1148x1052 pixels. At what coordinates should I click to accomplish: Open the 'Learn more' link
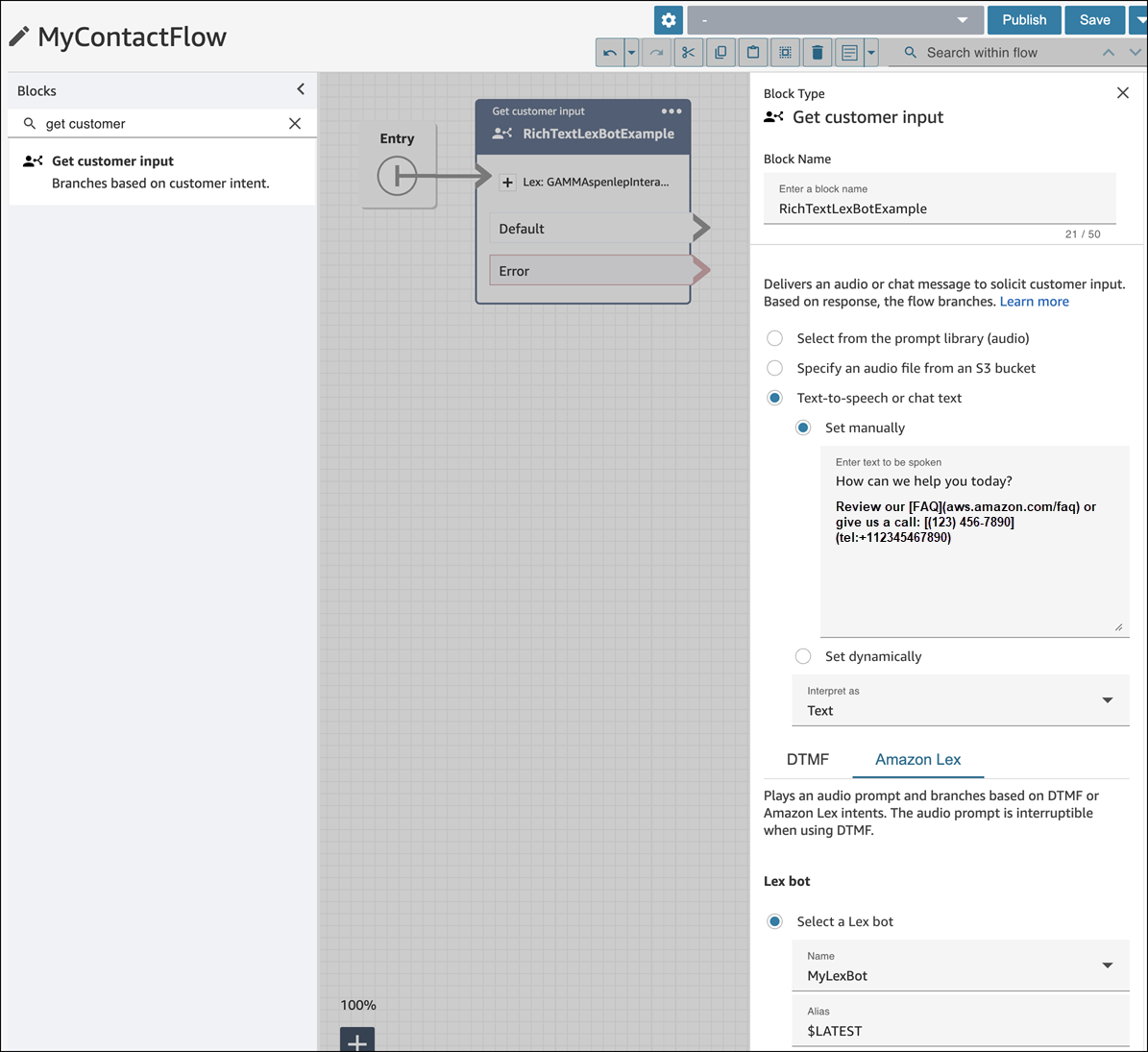(1034, 302)
